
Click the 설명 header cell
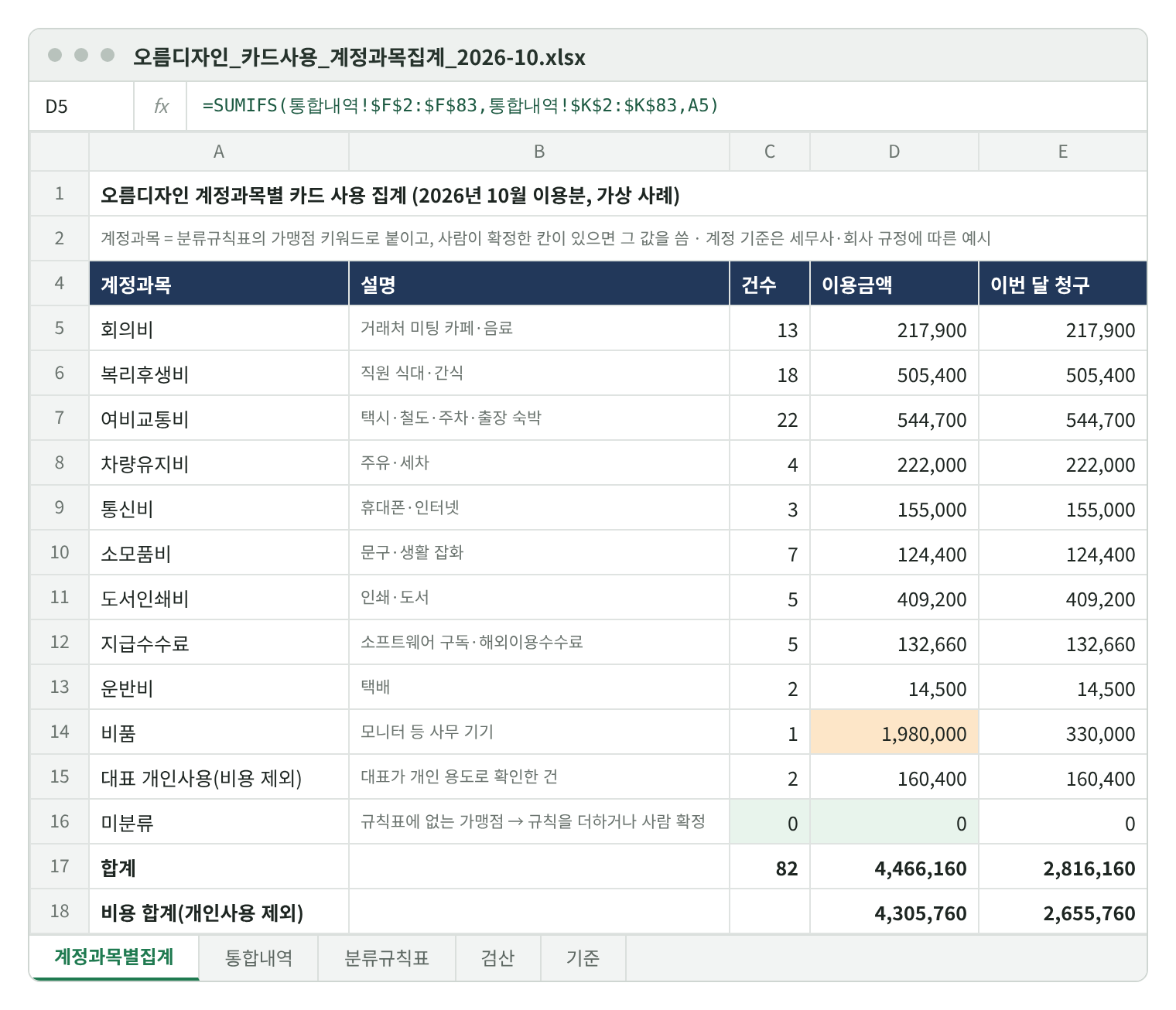coord(539,284)
